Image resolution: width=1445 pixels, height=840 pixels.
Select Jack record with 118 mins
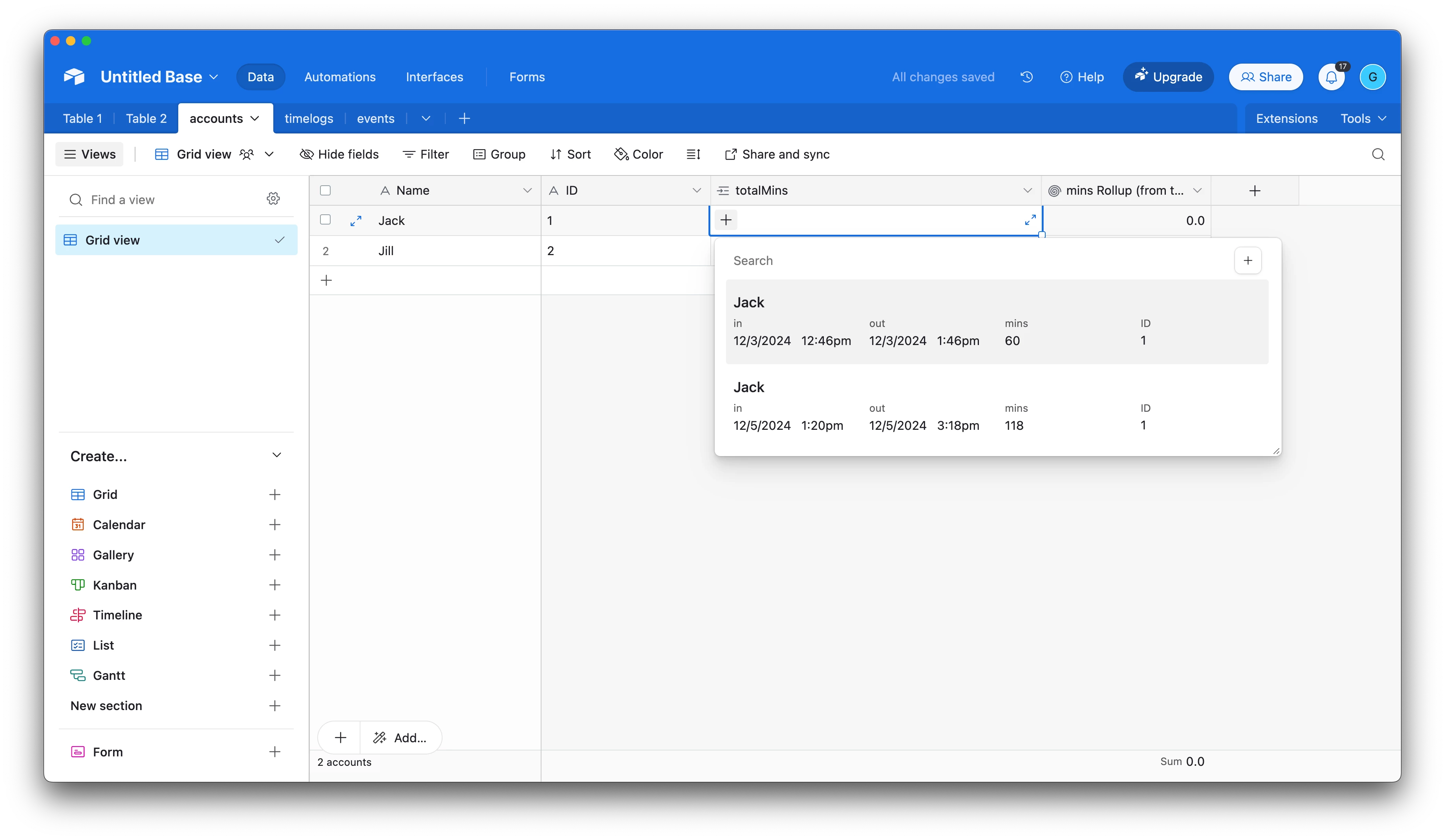point(997,407)
